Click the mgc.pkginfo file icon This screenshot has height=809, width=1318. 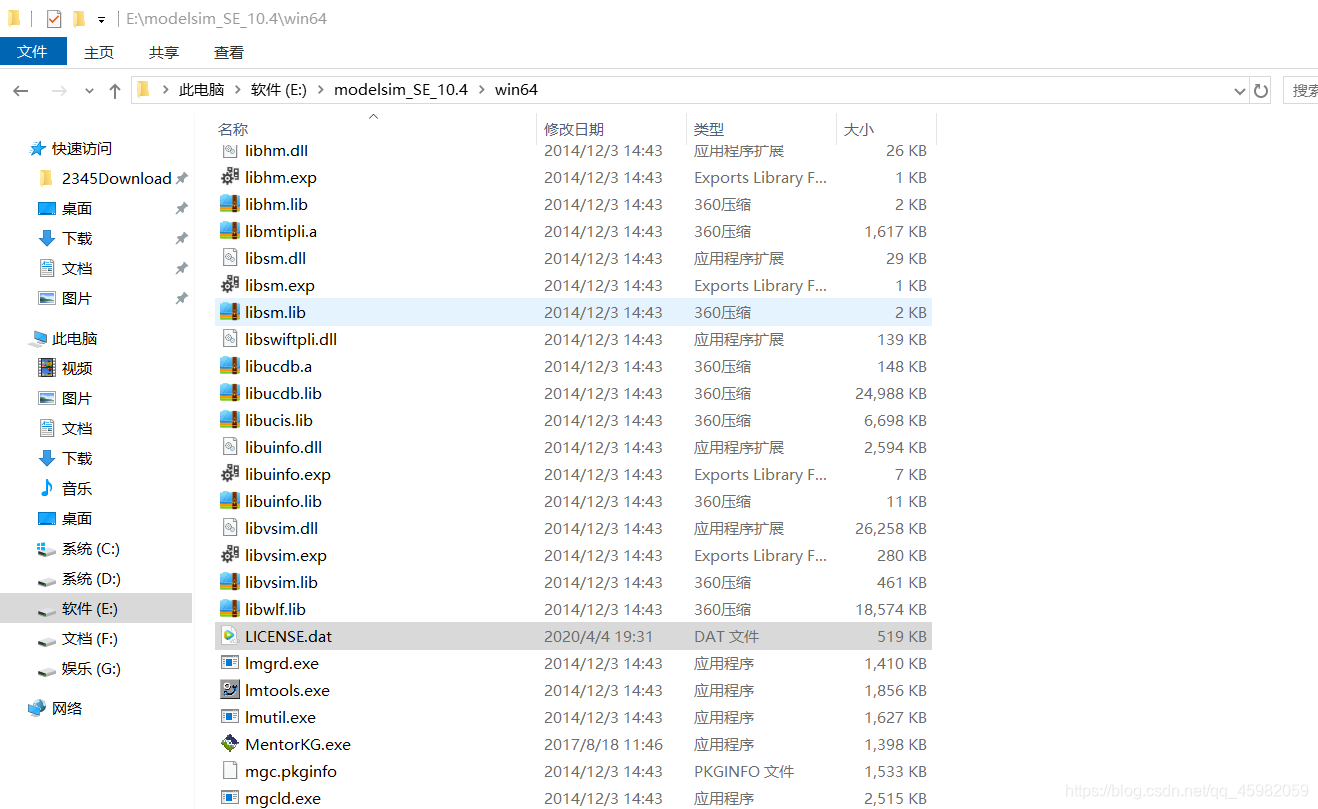point(230,771)
